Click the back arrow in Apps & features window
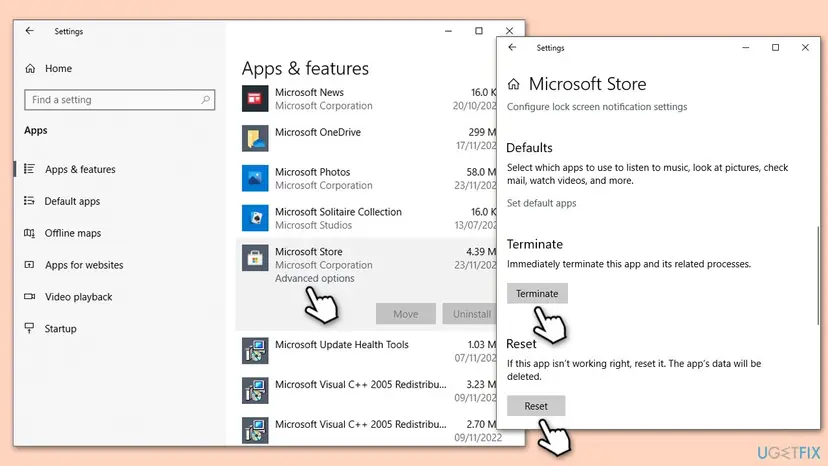828x466 pixels. tap(30, 31)
